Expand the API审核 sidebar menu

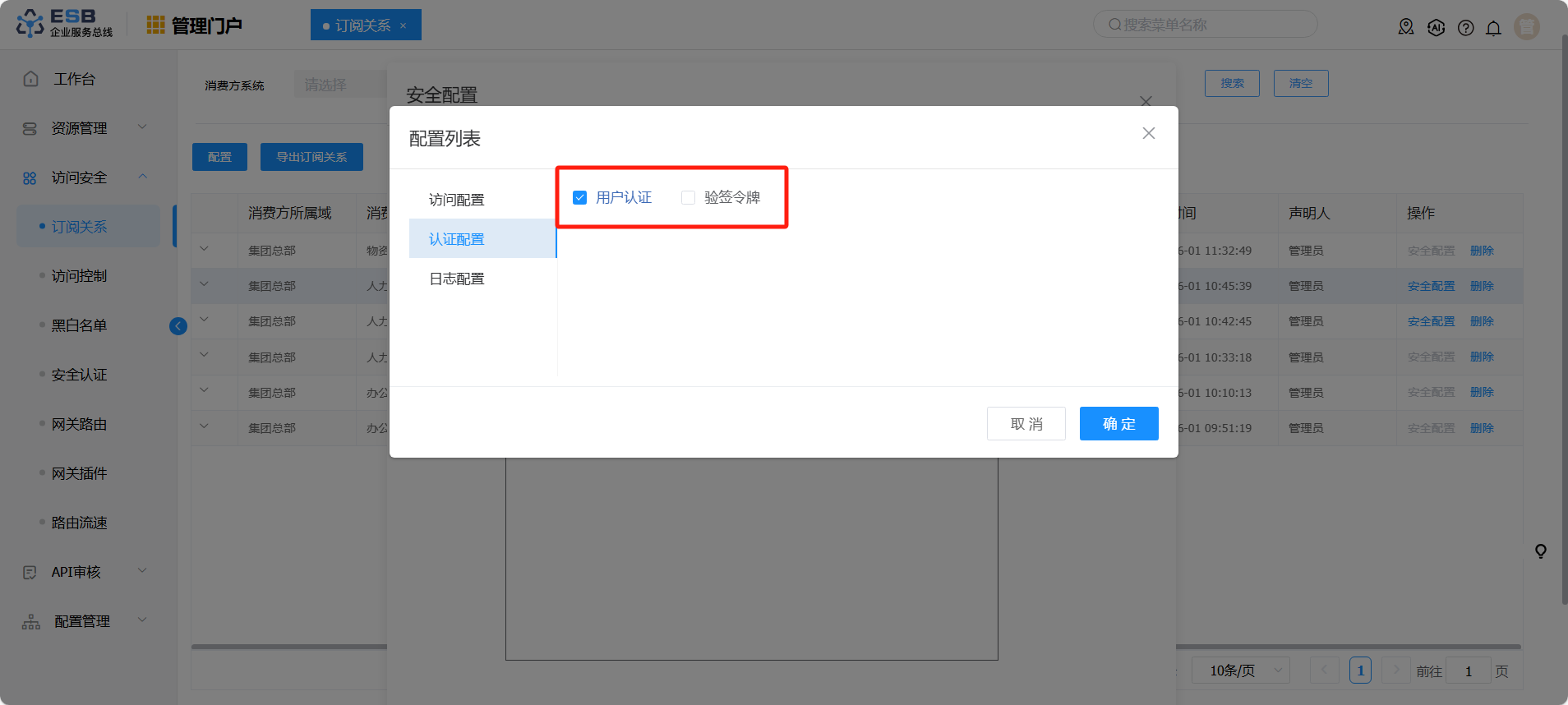click(x=76, y=572)
